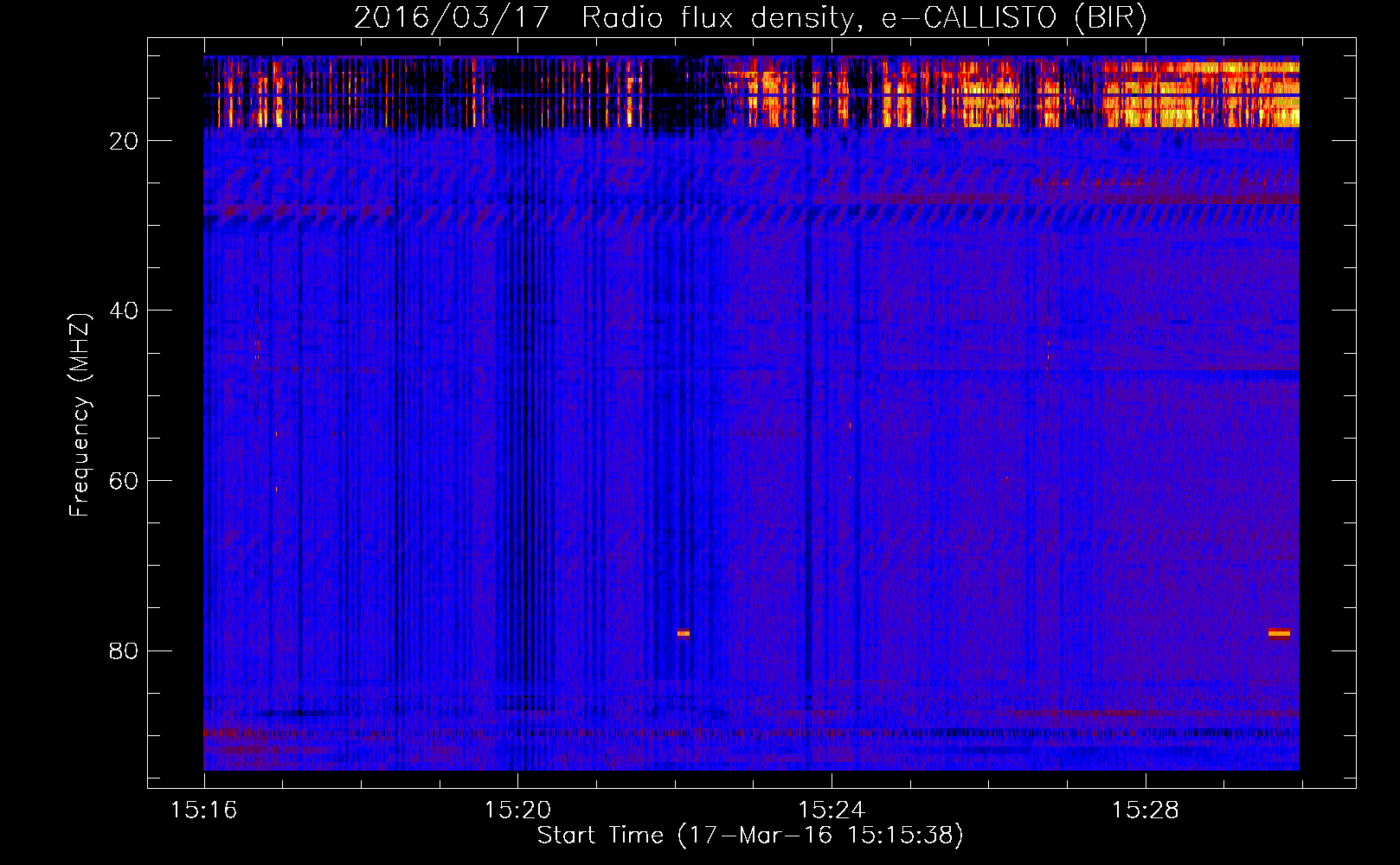Click the '40' frequency tick label
The image size is (1400, 865).
[x=124, y=311]
